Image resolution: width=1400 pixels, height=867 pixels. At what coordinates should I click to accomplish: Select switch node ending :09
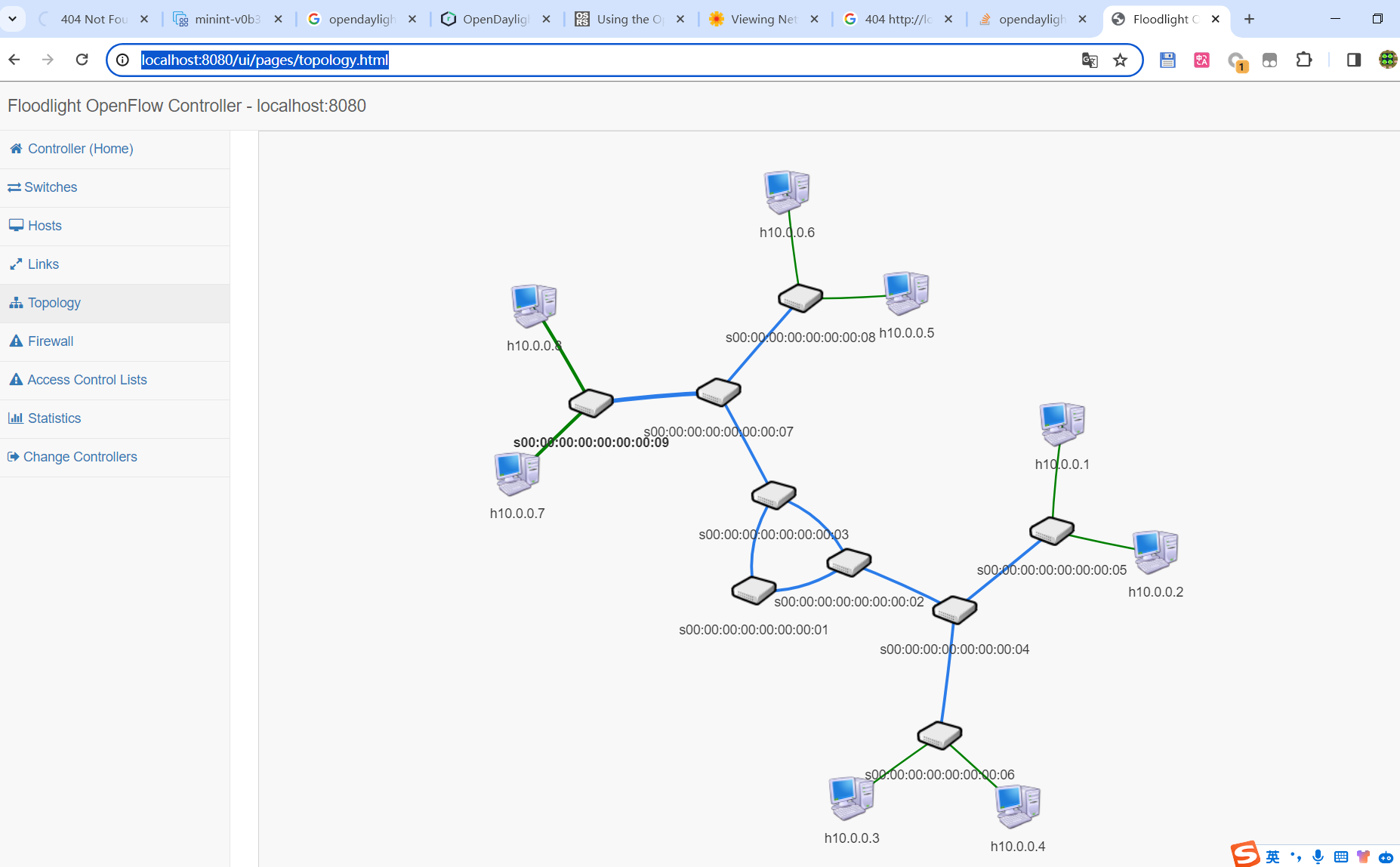click(591, 403)
